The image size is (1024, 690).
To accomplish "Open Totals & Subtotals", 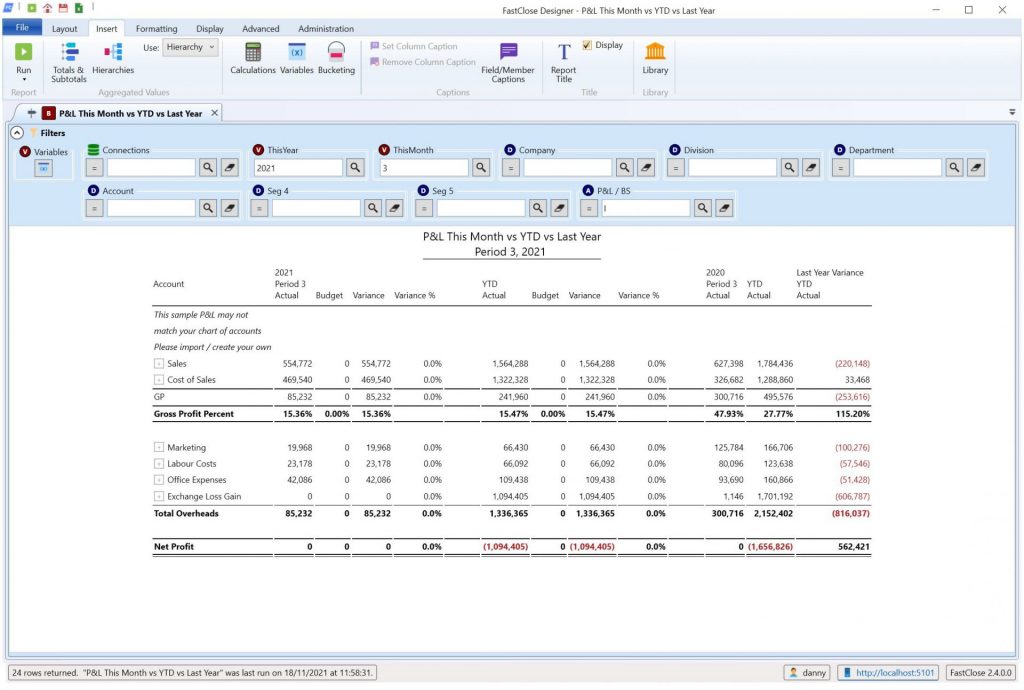I will pos(69,62).
